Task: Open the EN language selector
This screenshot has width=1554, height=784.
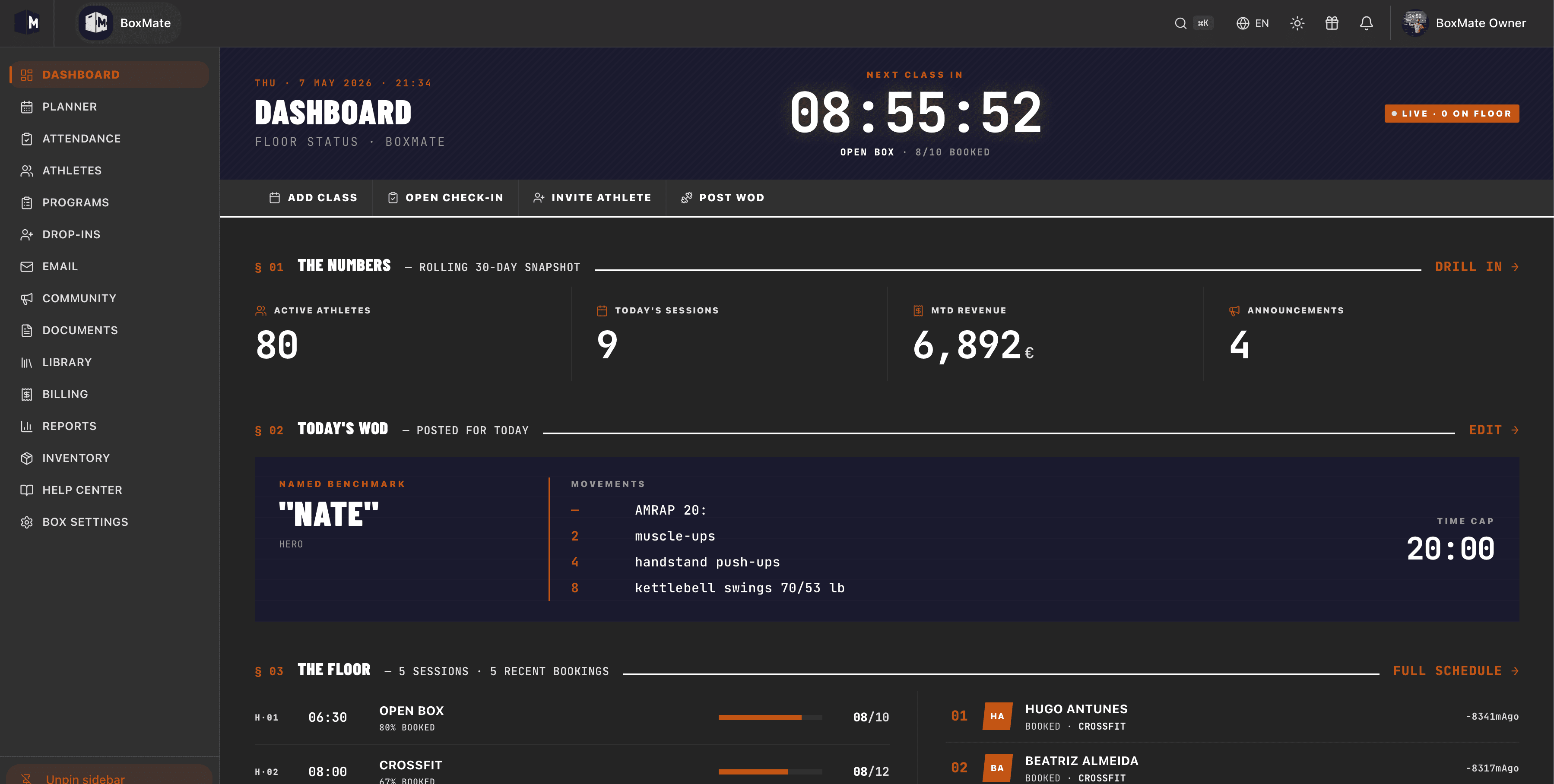Action: (x=1253, y=23)
